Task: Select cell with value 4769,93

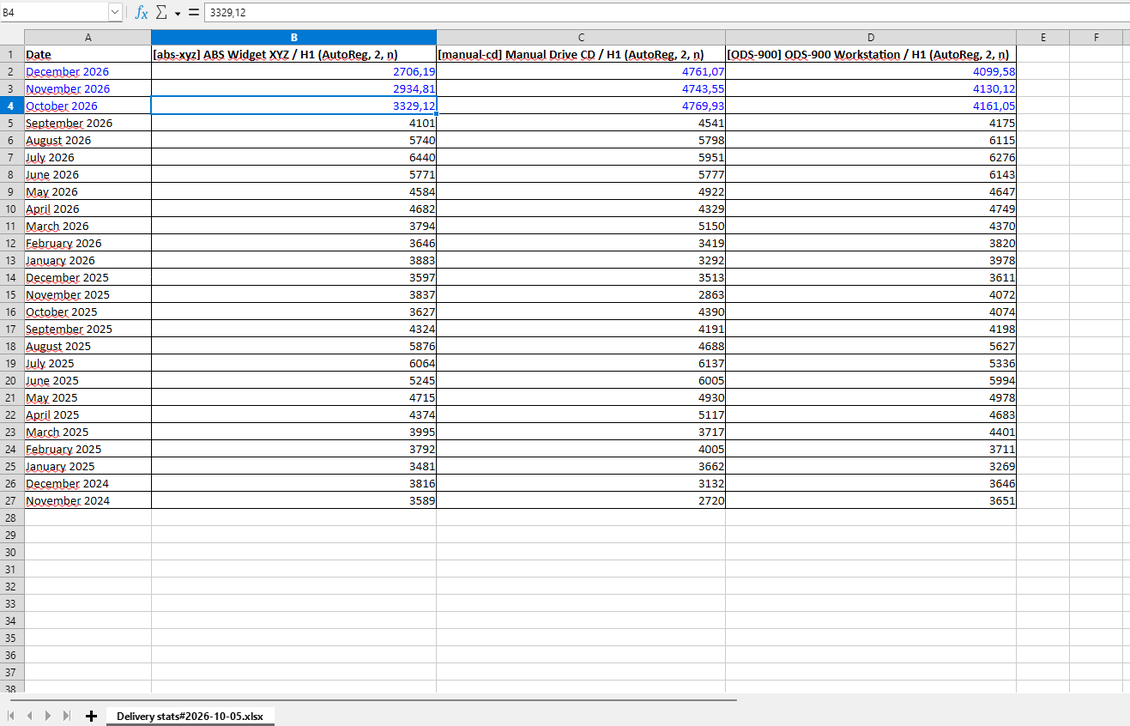Action: coord(581,106)
